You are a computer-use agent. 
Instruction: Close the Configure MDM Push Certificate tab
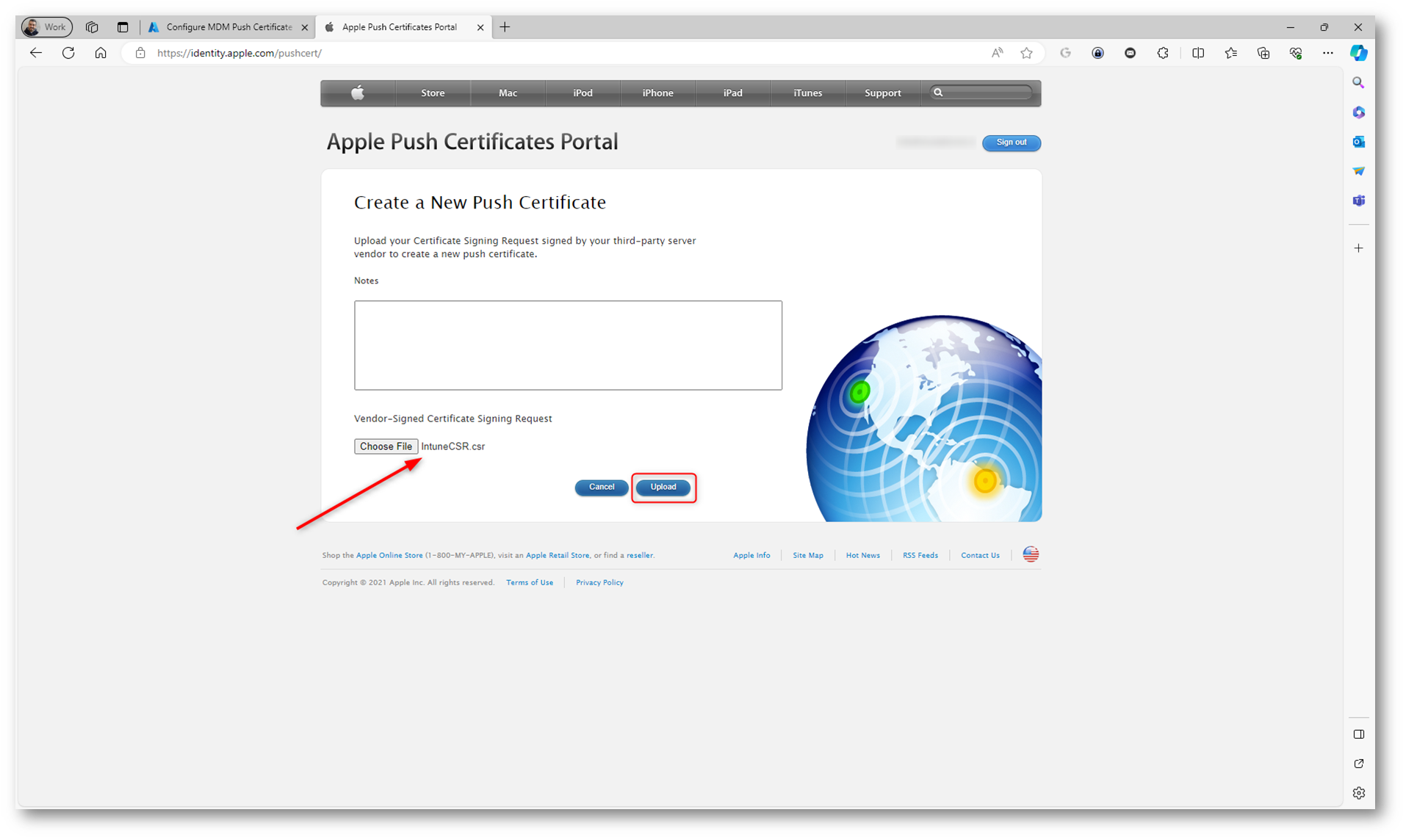tap(305, 27)
